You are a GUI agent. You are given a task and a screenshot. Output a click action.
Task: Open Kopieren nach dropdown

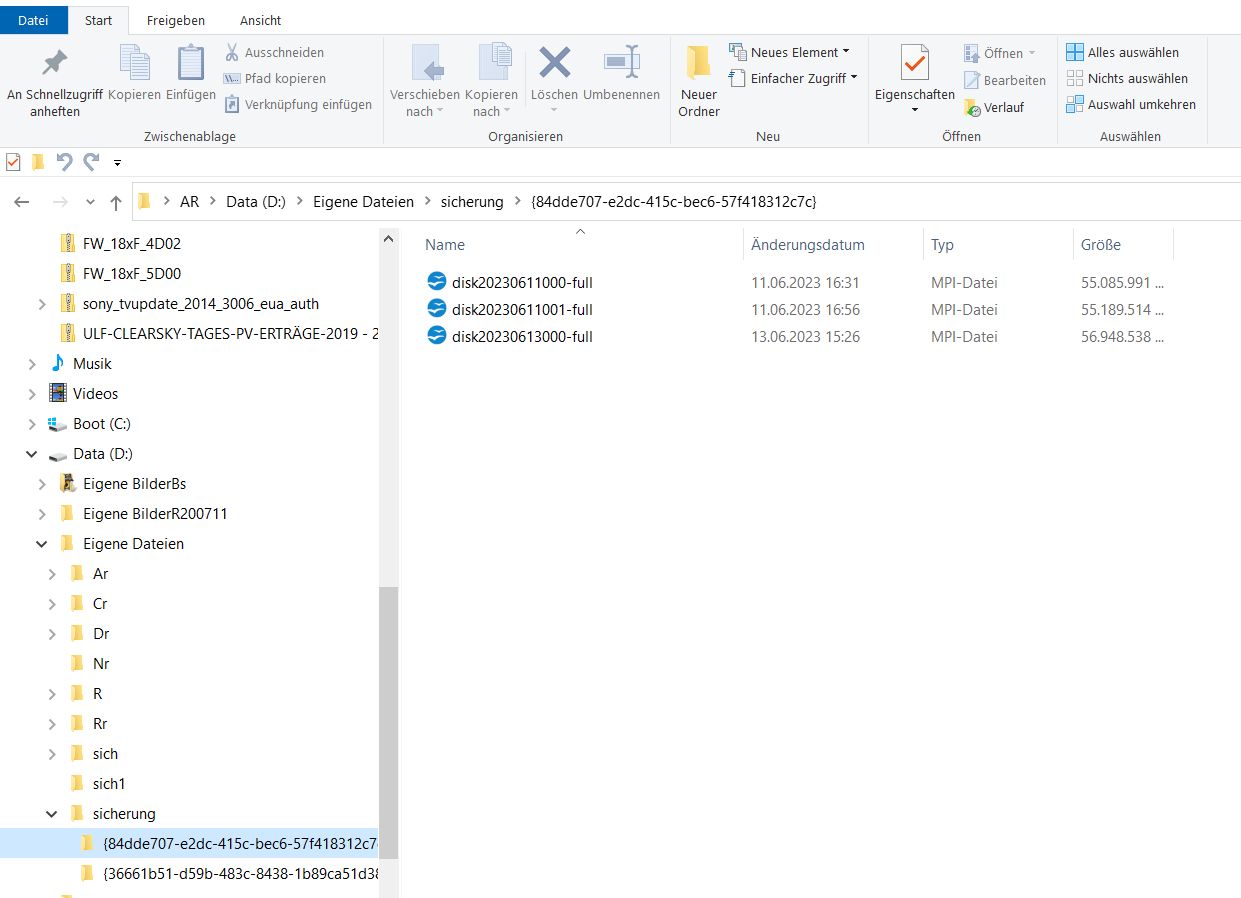tap(492, 82)
